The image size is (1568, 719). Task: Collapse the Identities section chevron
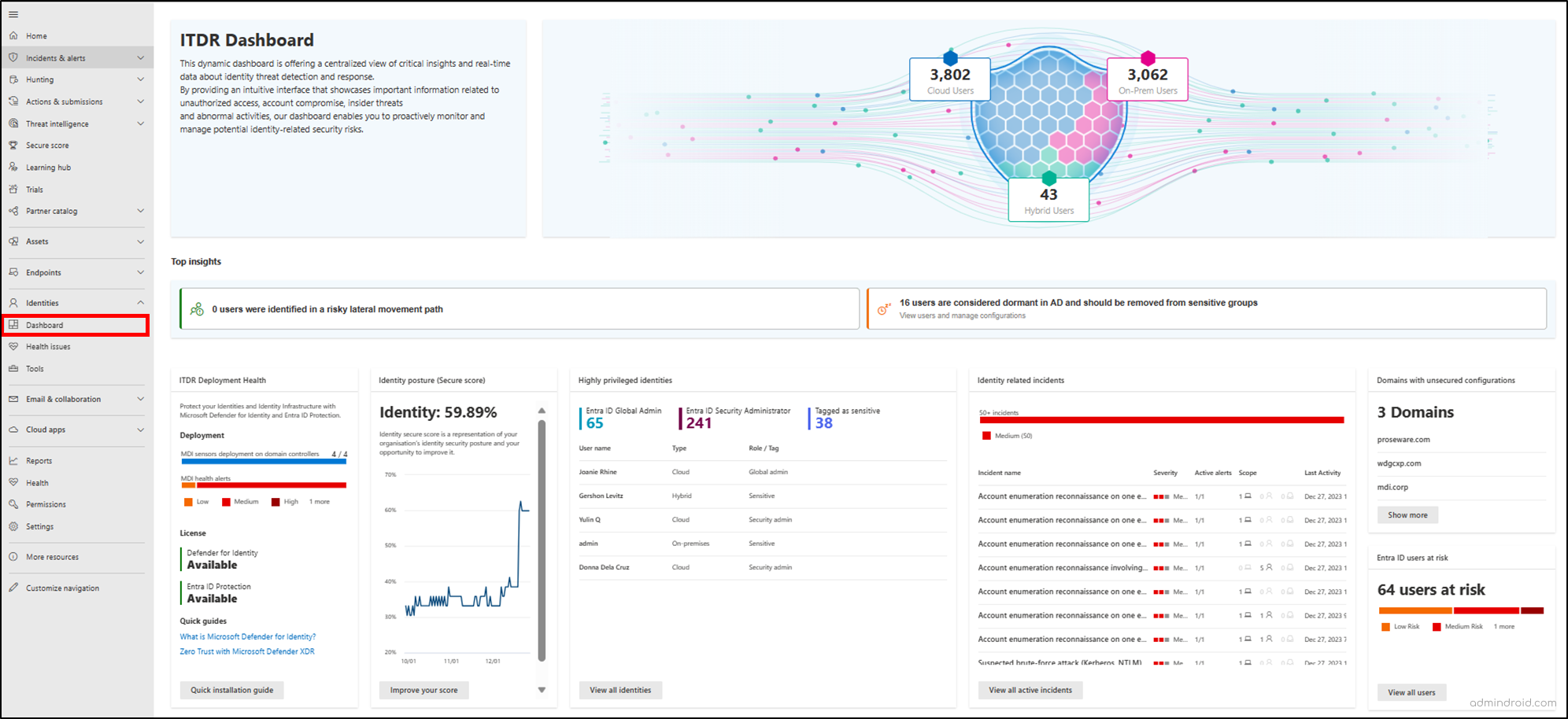coord(140,303)
